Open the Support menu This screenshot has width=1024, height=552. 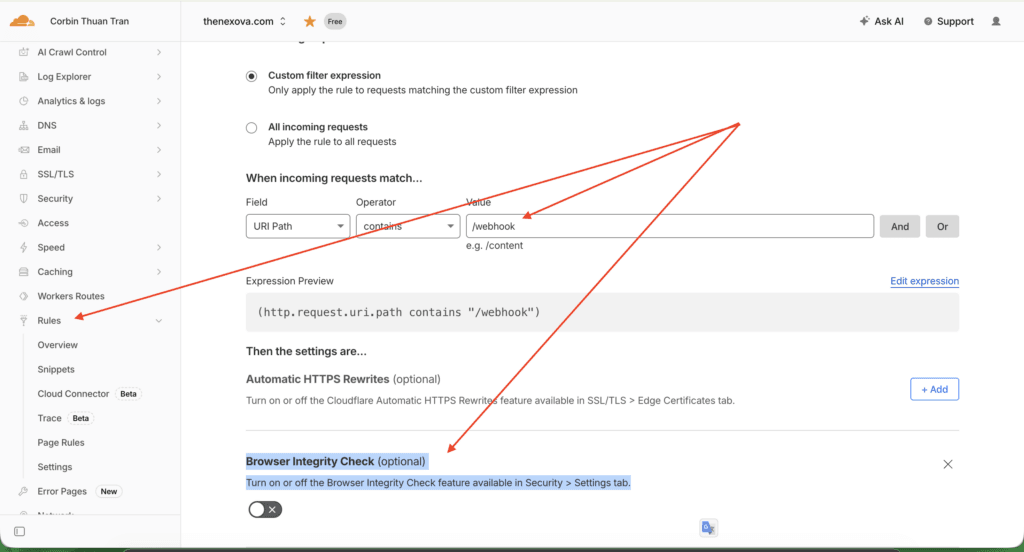[x=948, y=22]
